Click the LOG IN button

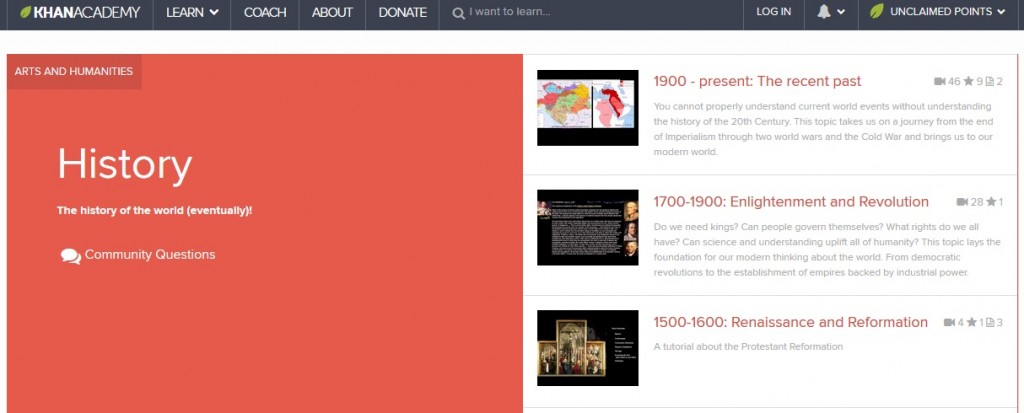774,12
